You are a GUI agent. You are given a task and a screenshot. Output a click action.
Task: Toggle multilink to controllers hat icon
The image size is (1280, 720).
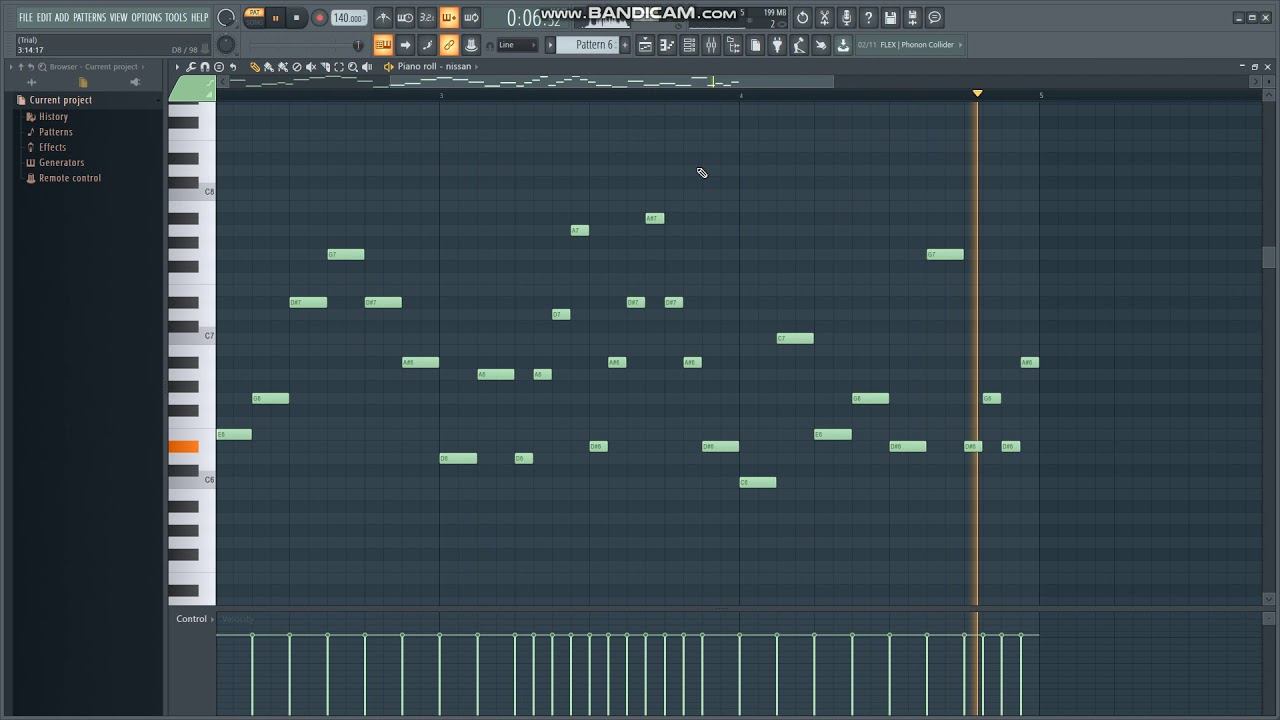pyautogui.click(x=471, y=45)
